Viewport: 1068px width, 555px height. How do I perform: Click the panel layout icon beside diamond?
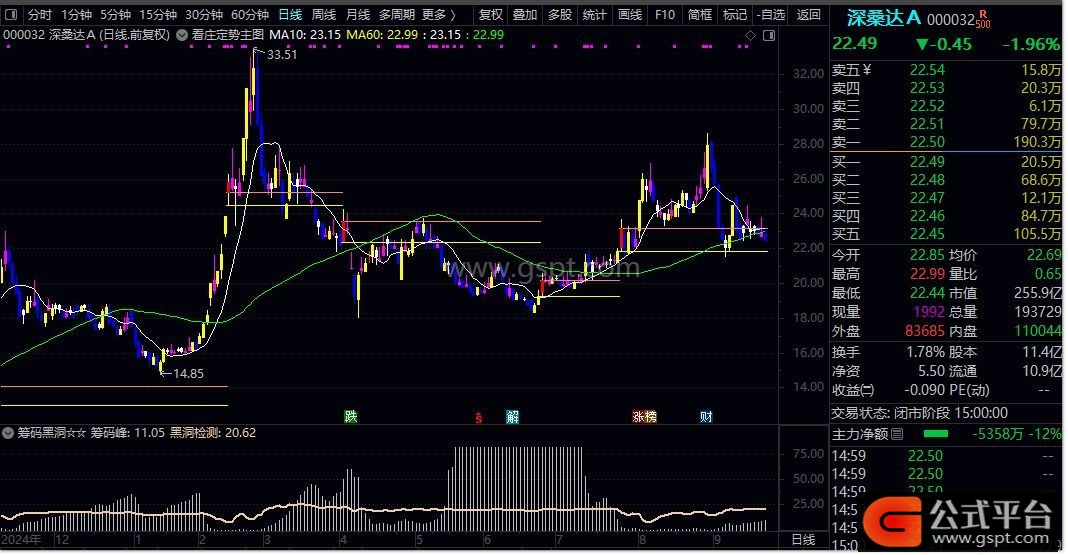[x=768, y=35]
